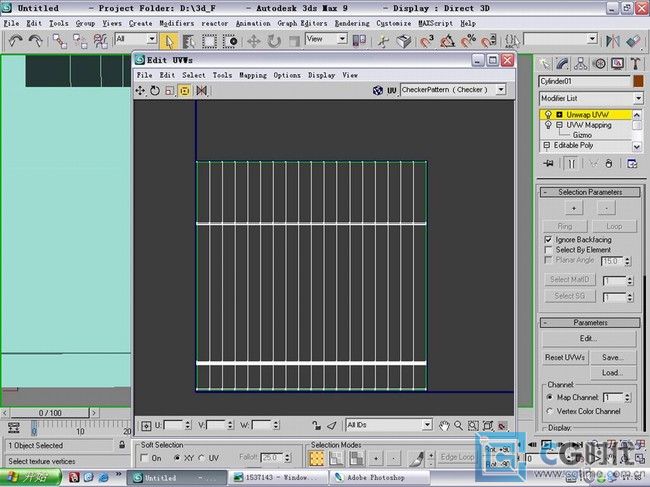Click the Cylinder01 object name field

pos(585,81)
